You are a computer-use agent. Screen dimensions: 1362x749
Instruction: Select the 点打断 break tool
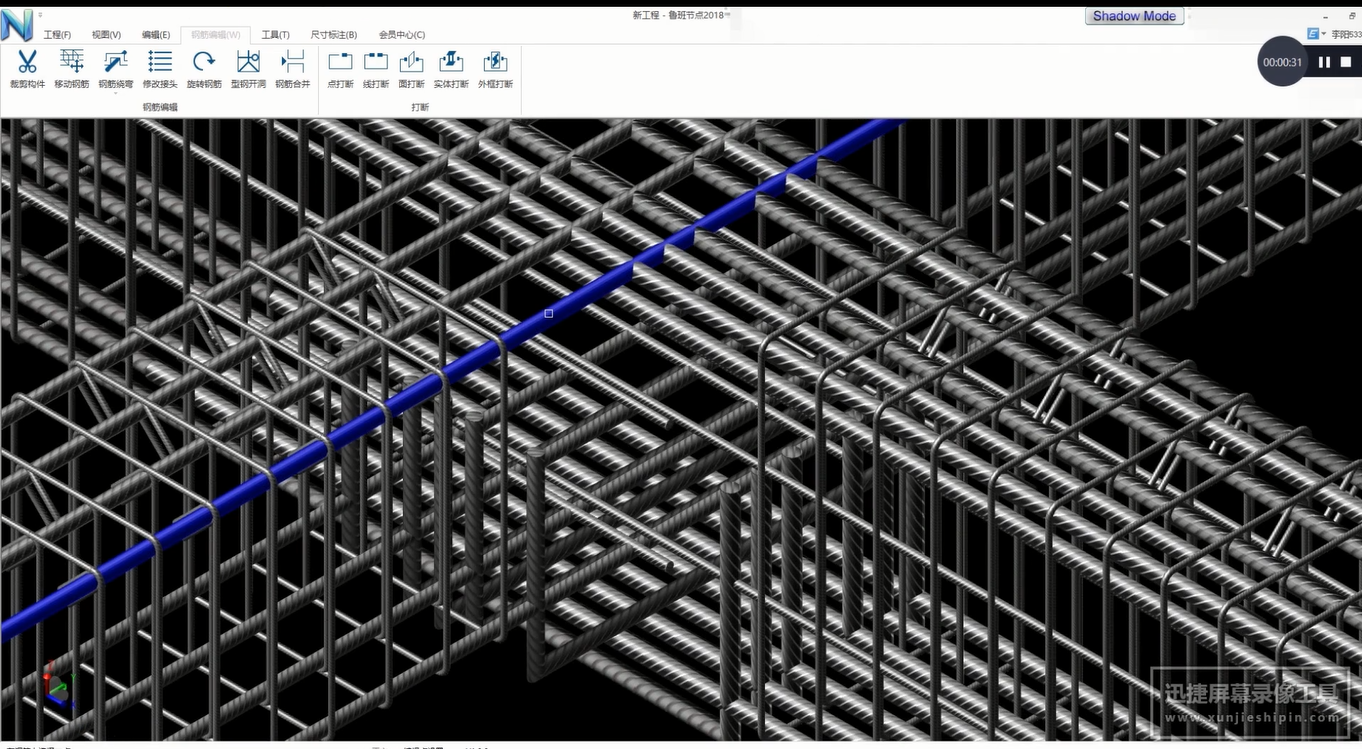(x=340, y=69)
